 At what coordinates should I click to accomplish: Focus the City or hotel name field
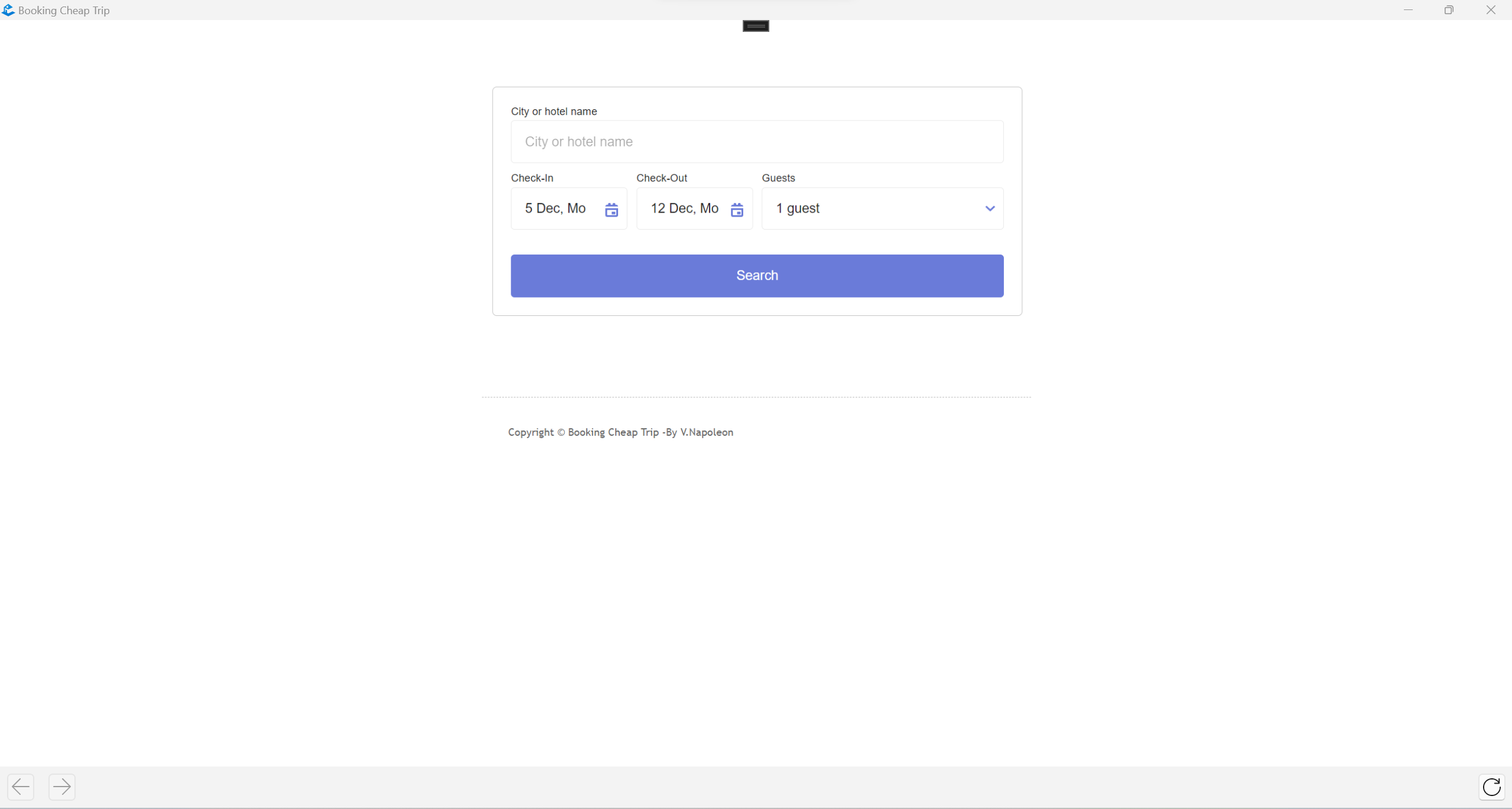point(756,142)
